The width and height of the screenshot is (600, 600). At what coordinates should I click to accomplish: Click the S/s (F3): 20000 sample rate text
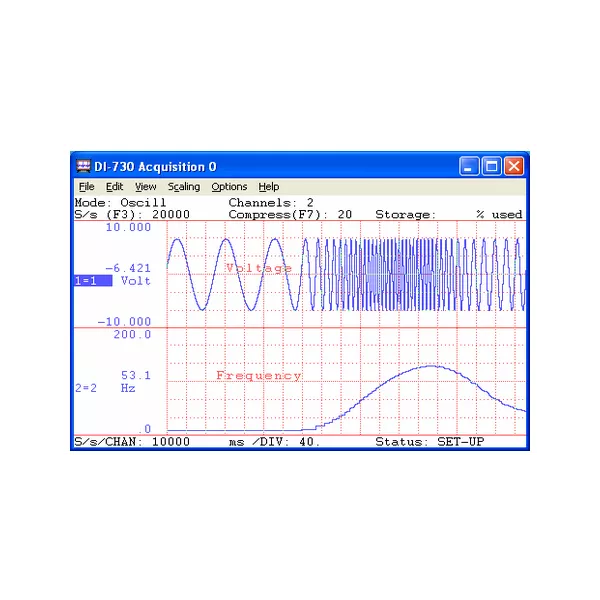pos(132,215)
